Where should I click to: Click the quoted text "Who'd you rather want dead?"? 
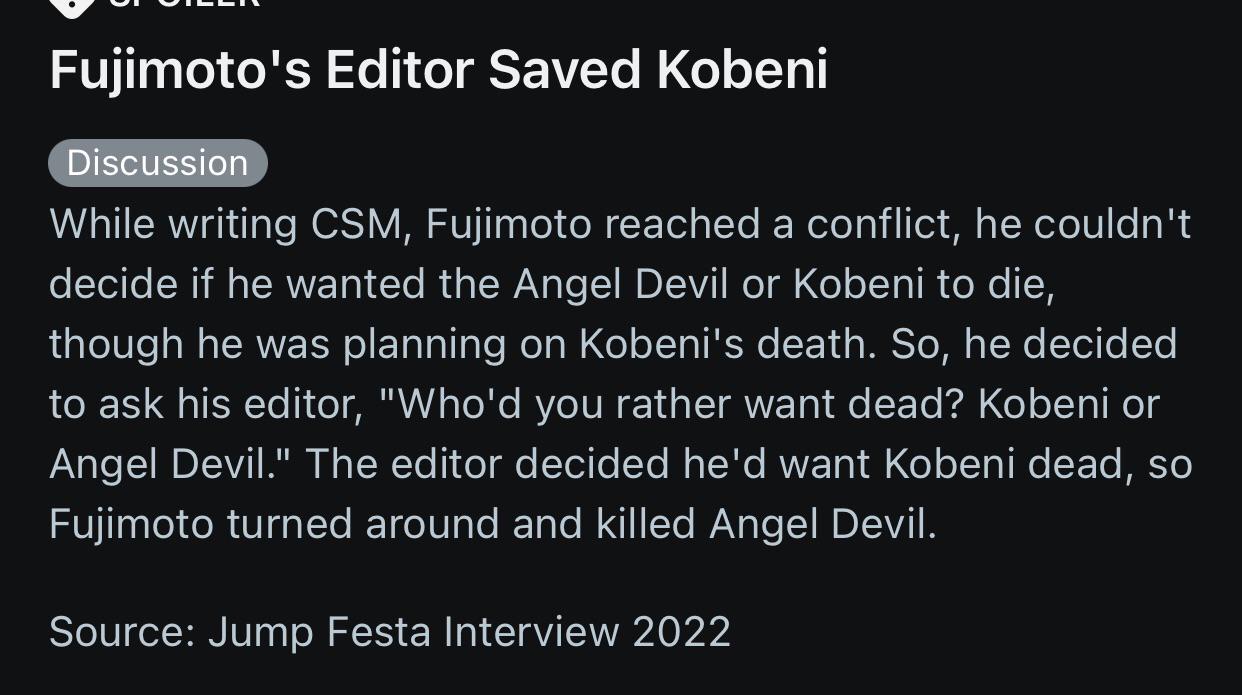[x=680, y=404]
